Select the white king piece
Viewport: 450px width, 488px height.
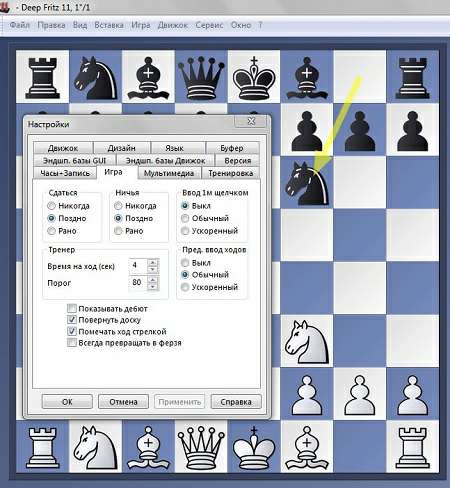point(254,448)
